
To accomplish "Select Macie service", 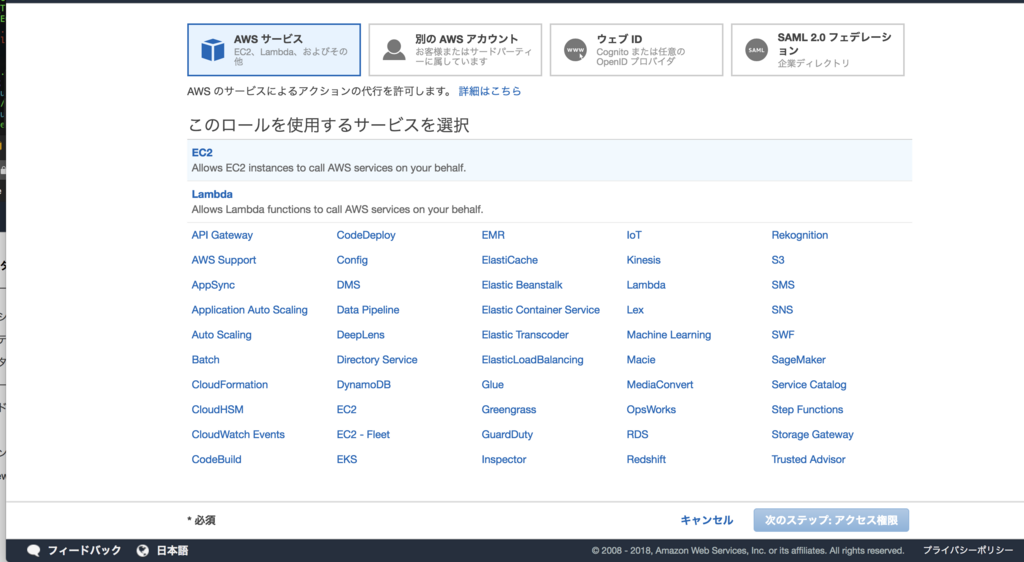I will pos(641,360).
